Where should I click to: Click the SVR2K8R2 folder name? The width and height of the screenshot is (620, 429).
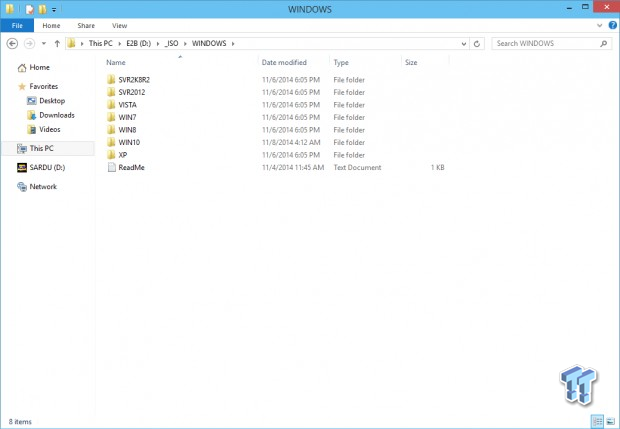pos(134,80)
